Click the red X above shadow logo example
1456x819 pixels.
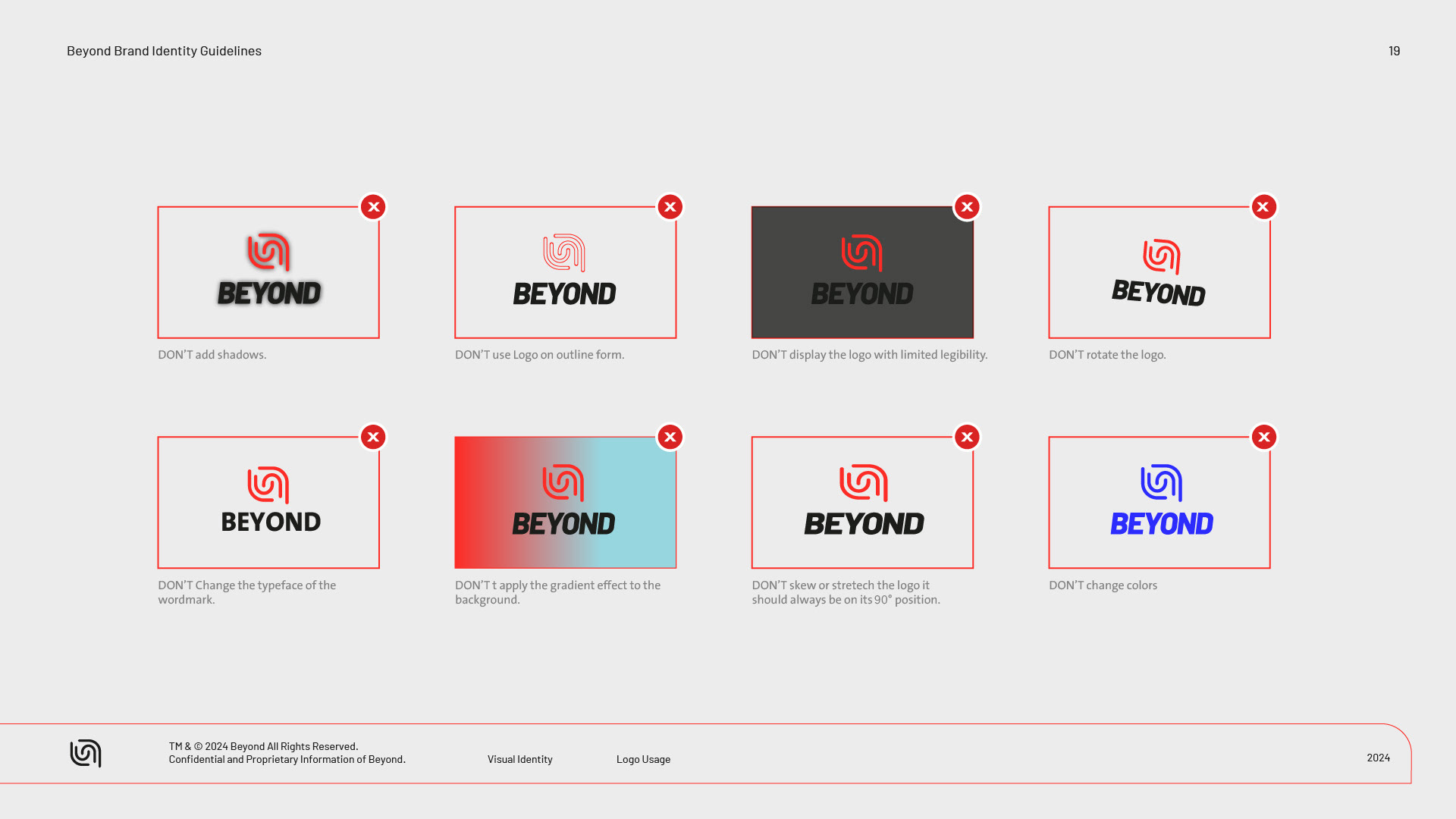point(373,207)
